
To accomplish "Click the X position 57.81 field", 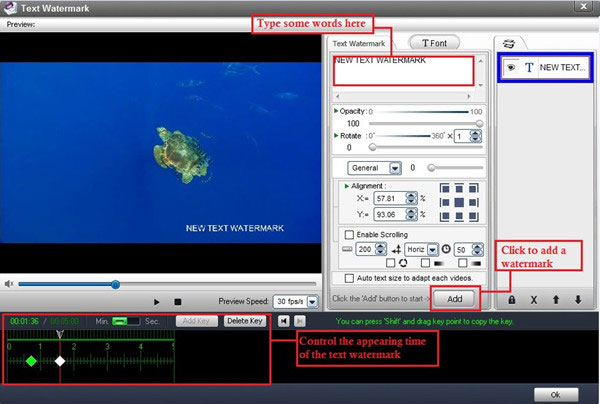I will 390,198.
